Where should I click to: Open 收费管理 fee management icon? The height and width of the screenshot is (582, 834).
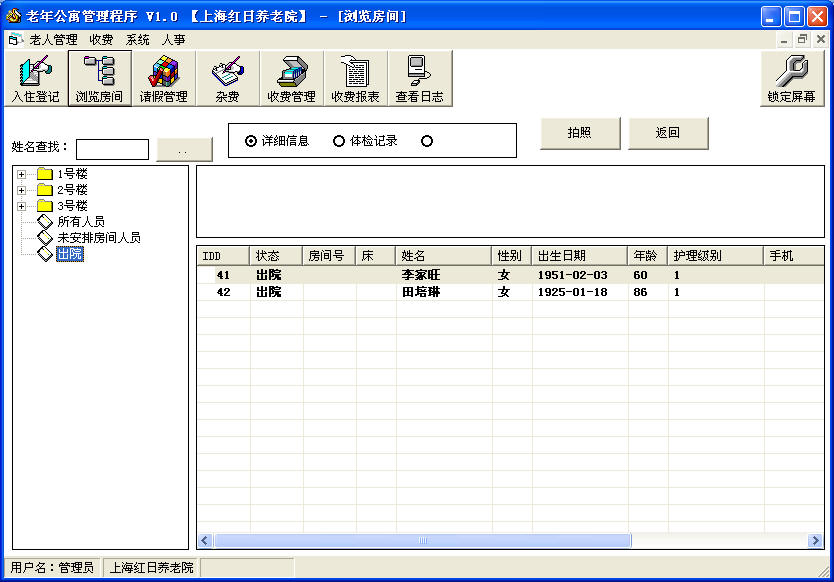pyautogui.click(x=291, y=78)
